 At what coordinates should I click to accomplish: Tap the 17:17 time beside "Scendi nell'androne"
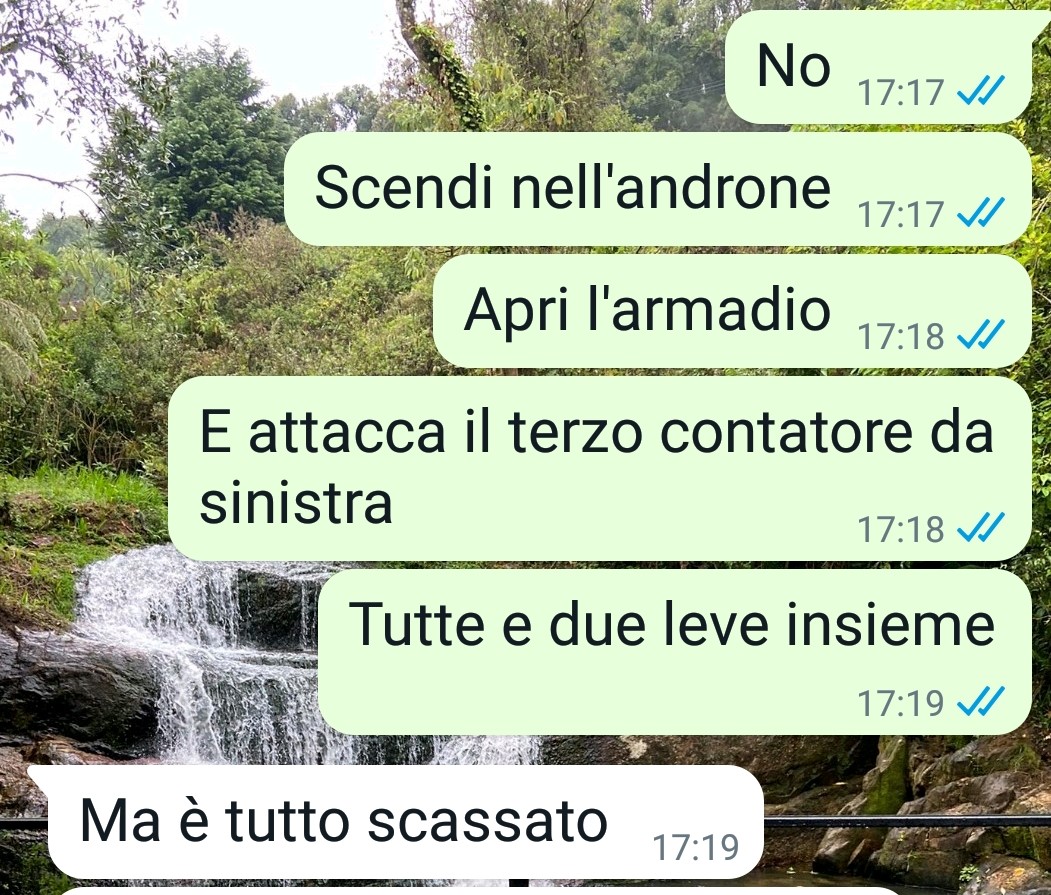pos(900,214)
